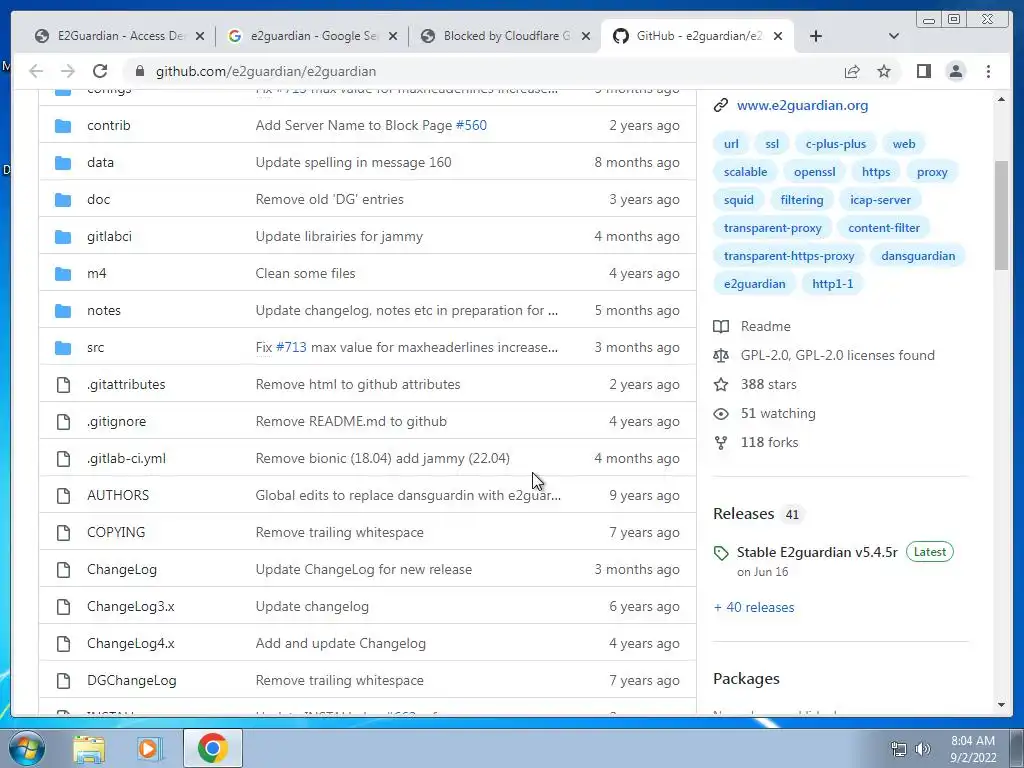Switch to e2guardian Google Search tab
Viewport: 1024px width, 768px height.
click(x=312, y=36)
